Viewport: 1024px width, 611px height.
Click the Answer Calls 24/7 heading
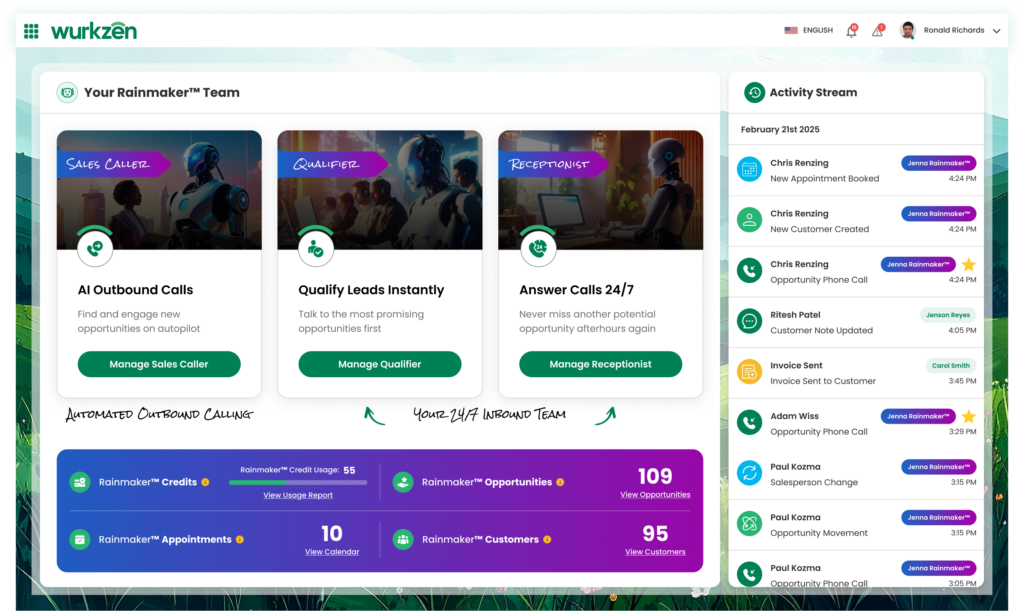click(576, 290)
